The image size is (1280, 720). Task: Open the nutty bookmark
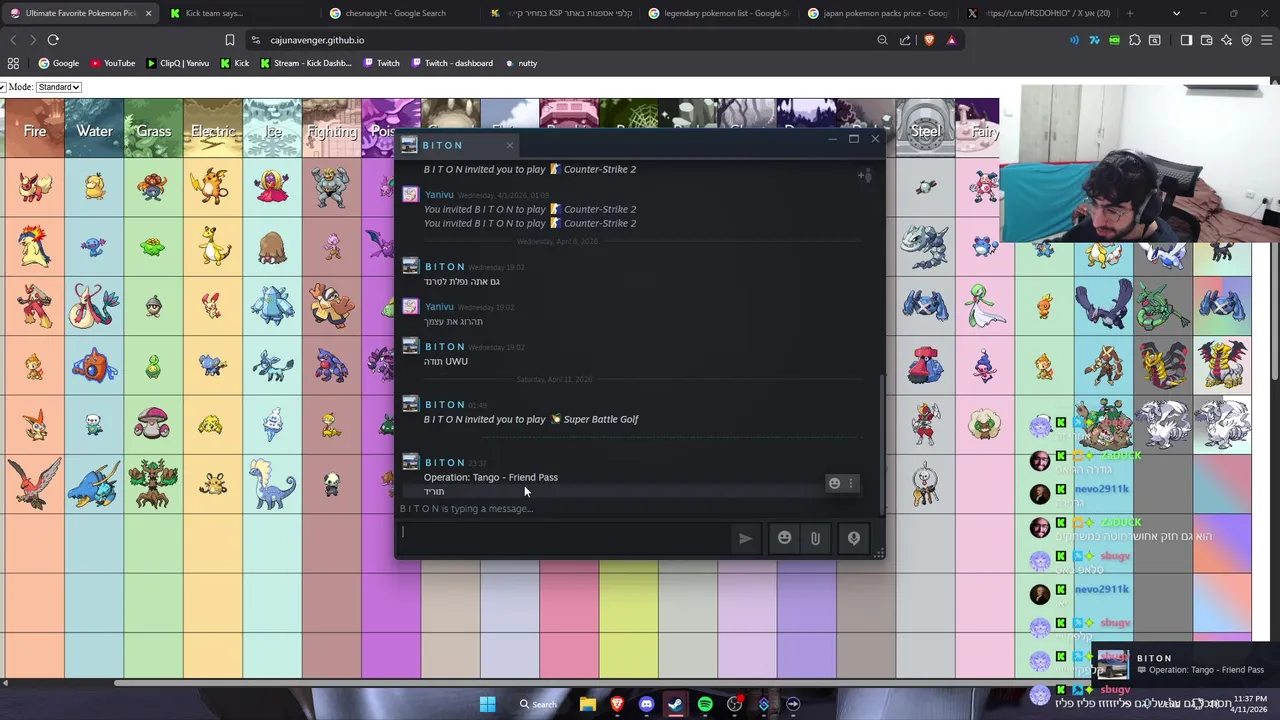coord(520,63)
